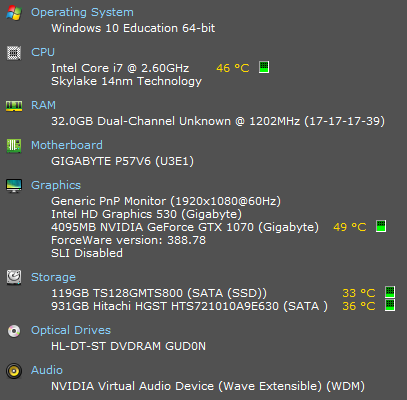Select the Graphics section heading

(56, 186)
